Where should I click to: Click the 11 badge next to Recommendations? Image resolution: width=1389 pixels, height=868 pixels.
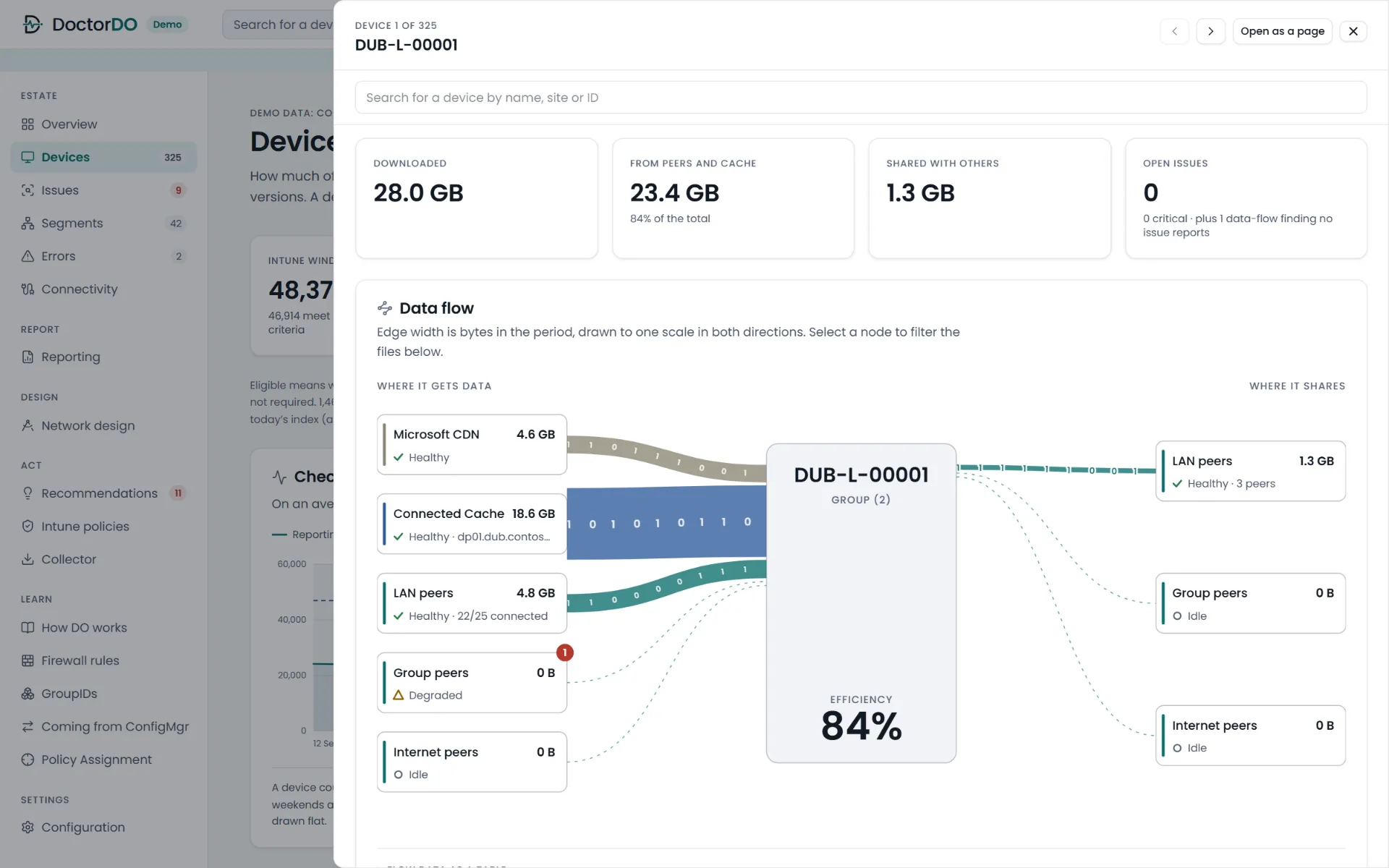click(177, 493)
